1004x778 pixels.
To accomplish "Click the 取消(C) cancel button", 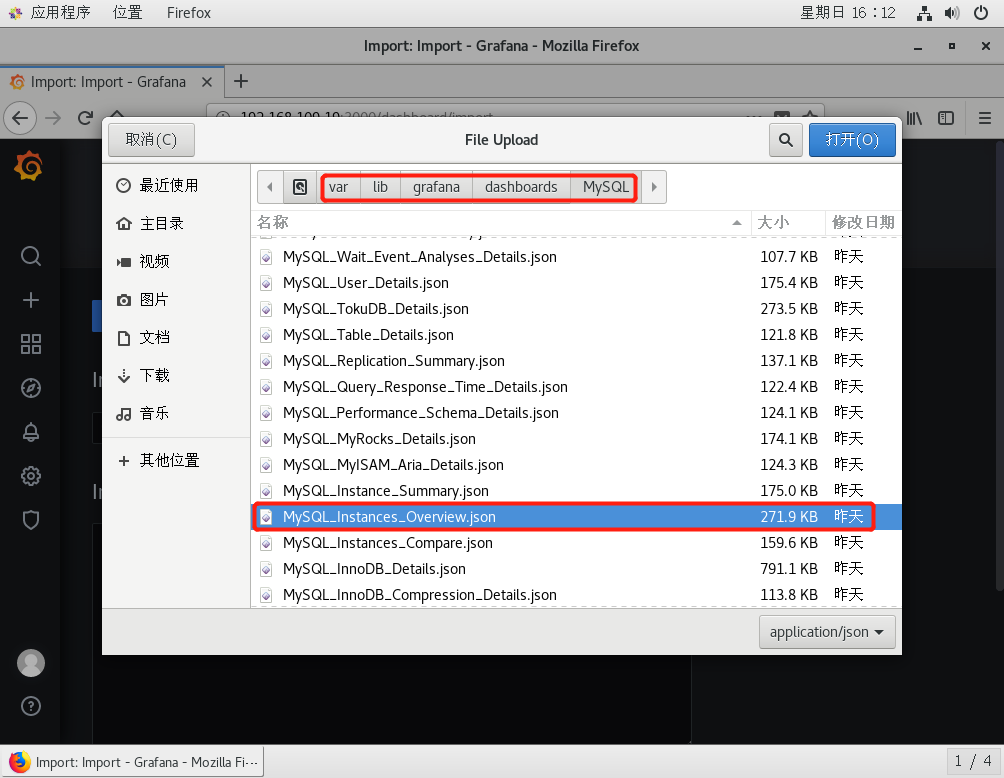I will point(151,140).
